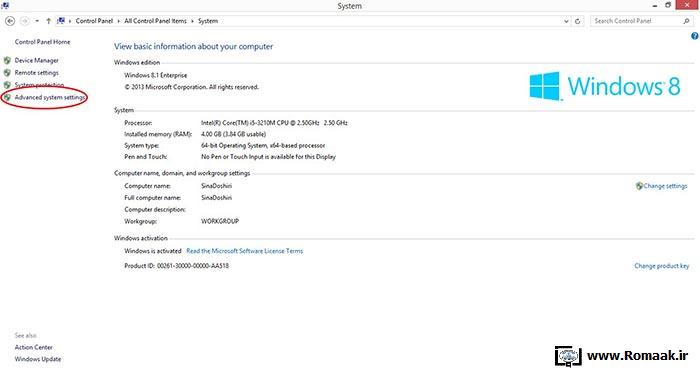Open Device Manager
The height and width of the screenshot is (373, 700).
[x=37, y=60]
